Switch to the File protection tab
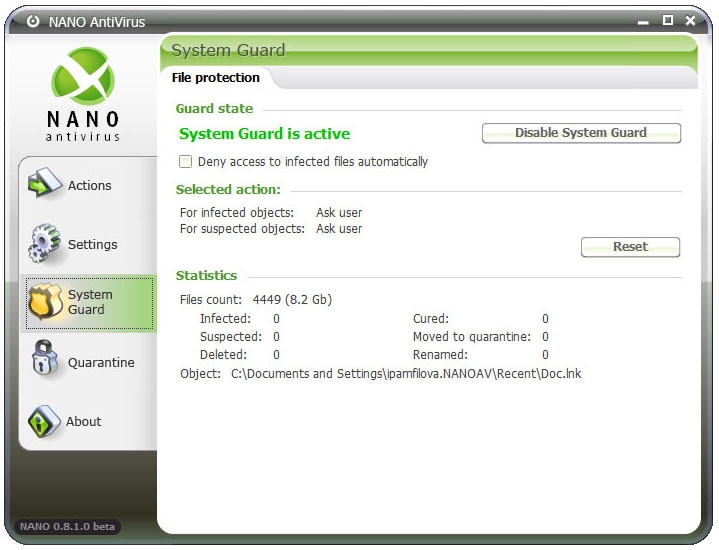 [216, 78]
